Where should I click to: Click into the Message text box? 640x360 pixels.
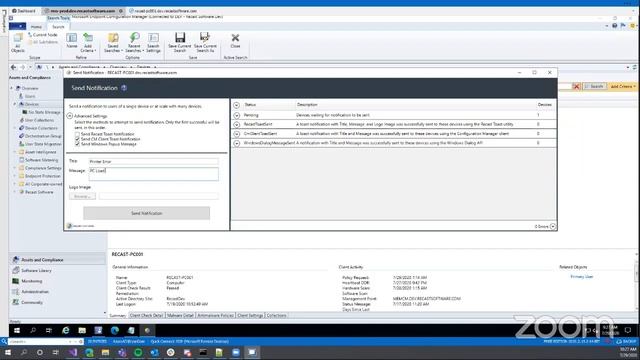pos(153,174)
